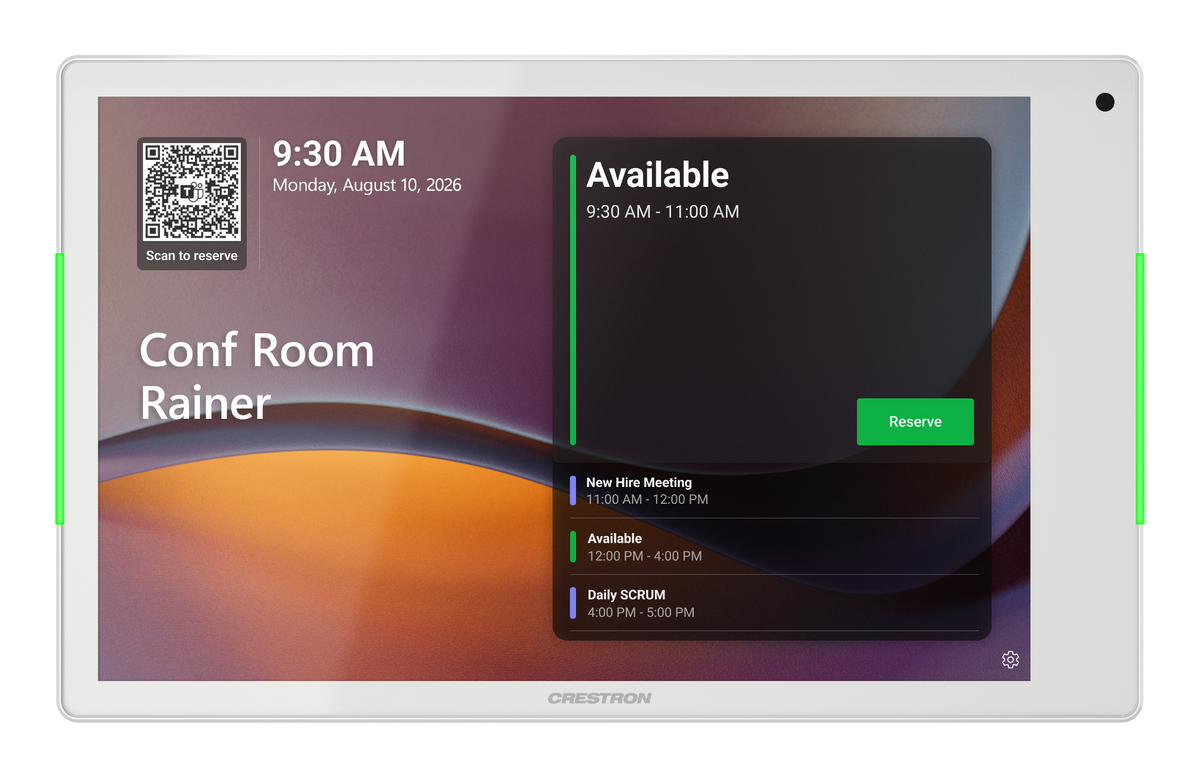Tap the Scan to reserve caption
The image size is (1200, 778).
click(192, 256)
